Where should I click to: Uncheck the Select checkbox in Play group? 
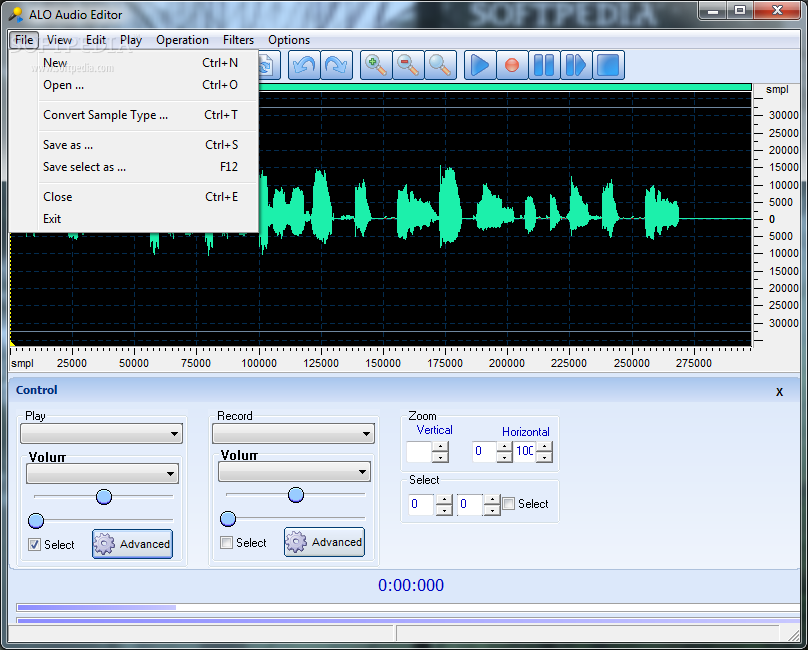(x=35, y=545)
